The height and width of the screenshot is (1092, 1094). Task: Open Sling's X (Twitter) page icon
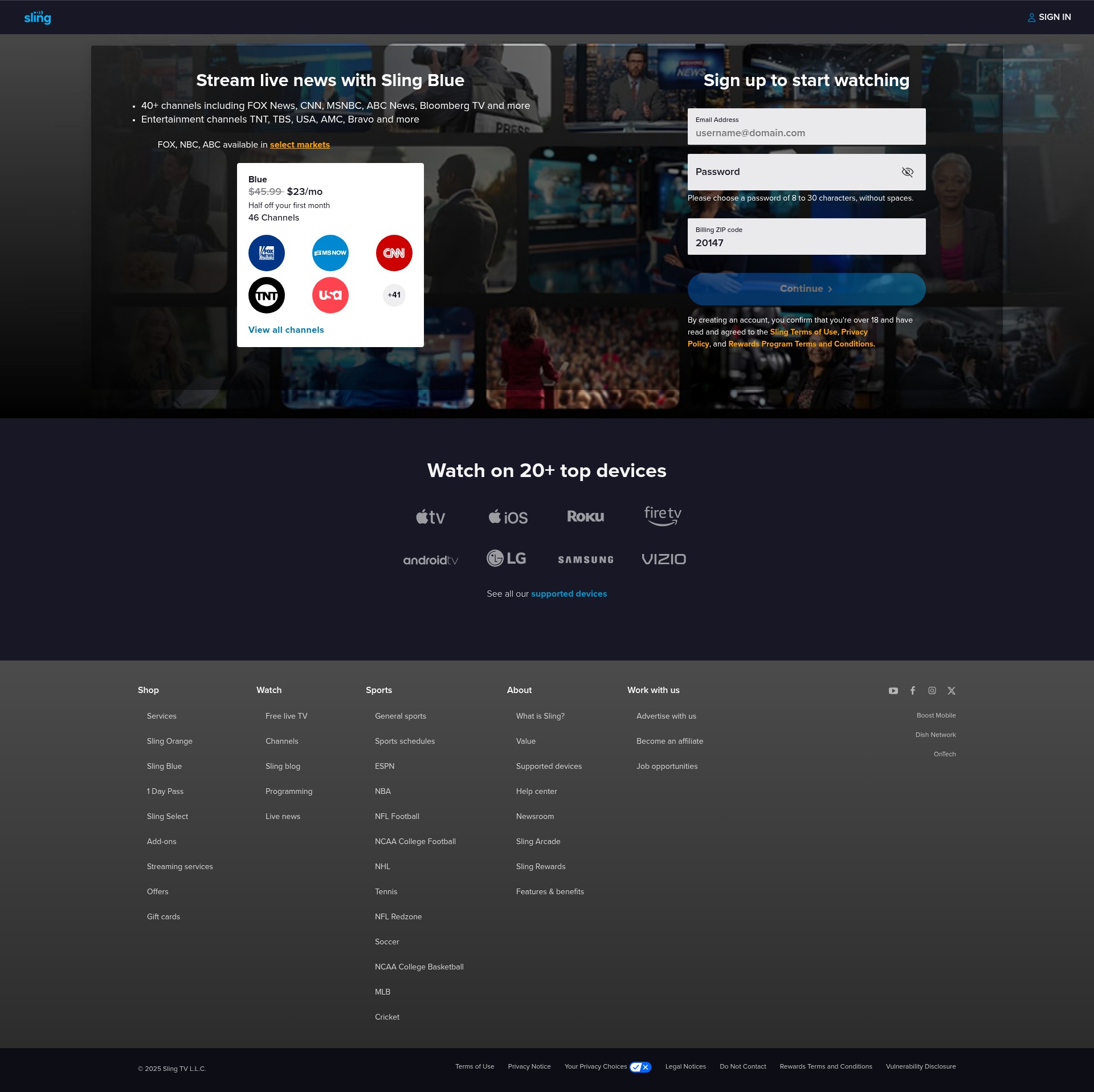(x=952, y=691)
